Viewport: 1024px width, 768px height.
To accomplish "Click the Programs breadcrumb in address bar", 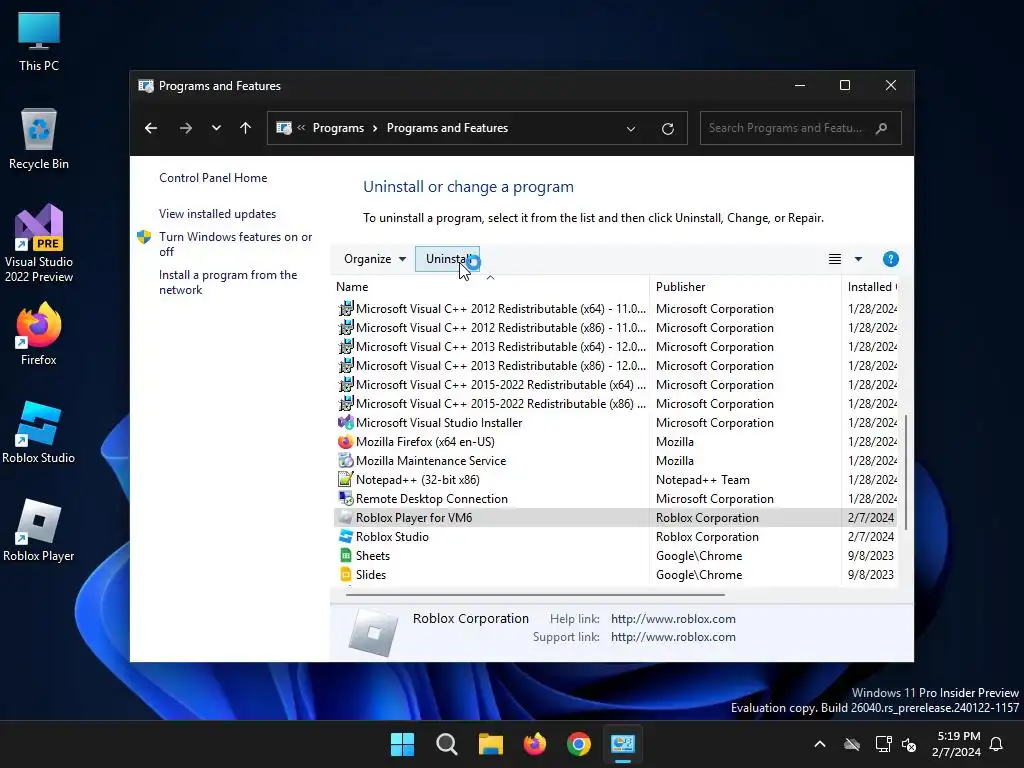I will (x=338, y=128).
